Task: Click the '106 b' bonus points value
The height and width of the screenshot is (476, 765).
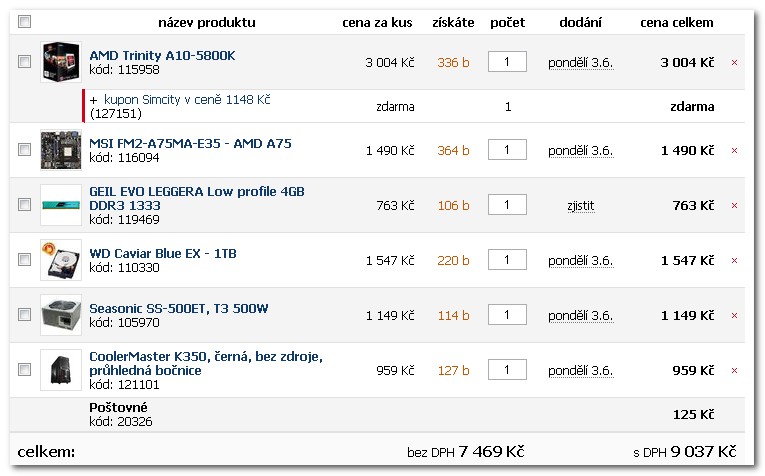Action: coord(453,206)
